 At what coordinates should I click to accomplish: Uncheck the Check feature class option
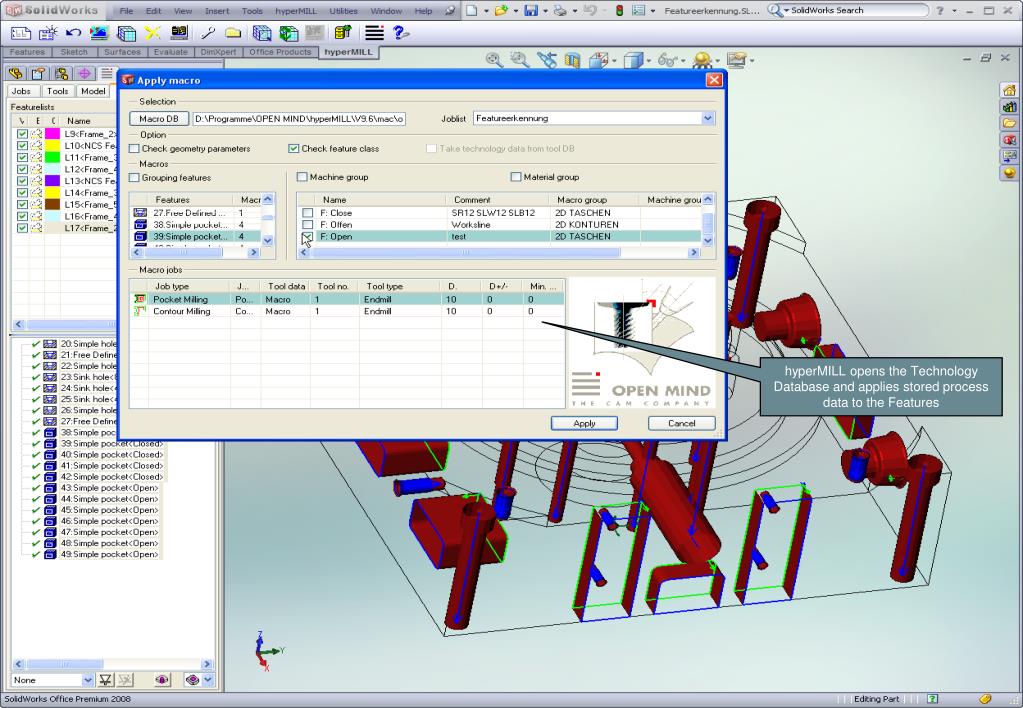click(294, 149)
